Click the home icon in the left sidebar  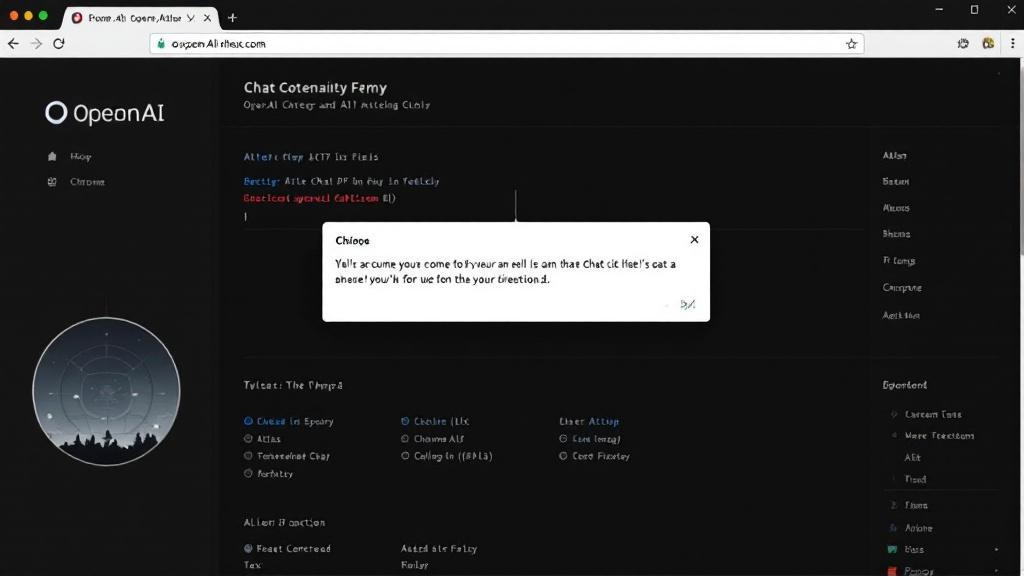[52, 157]
